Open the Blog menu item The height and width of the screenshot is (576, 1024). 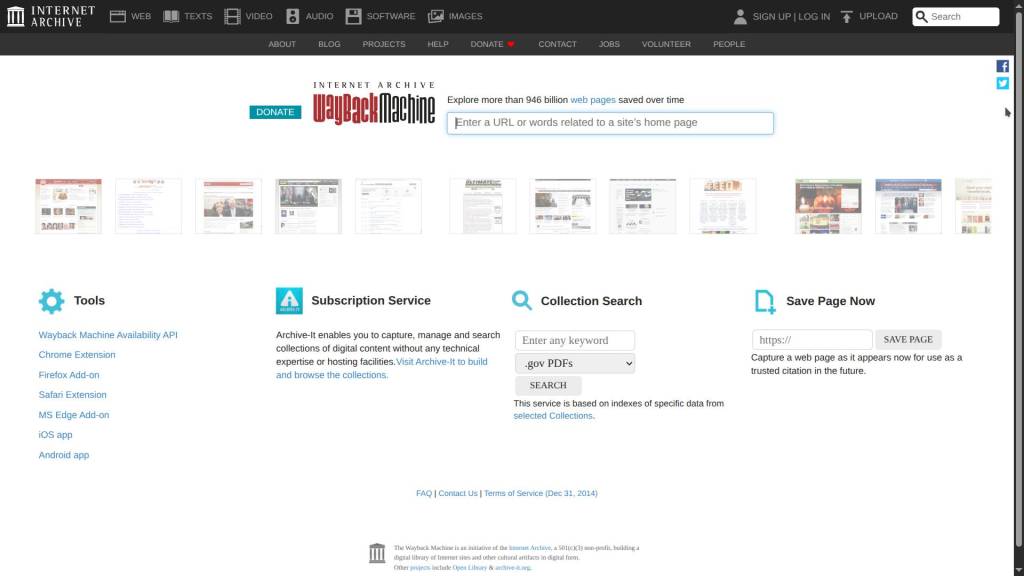329,44
